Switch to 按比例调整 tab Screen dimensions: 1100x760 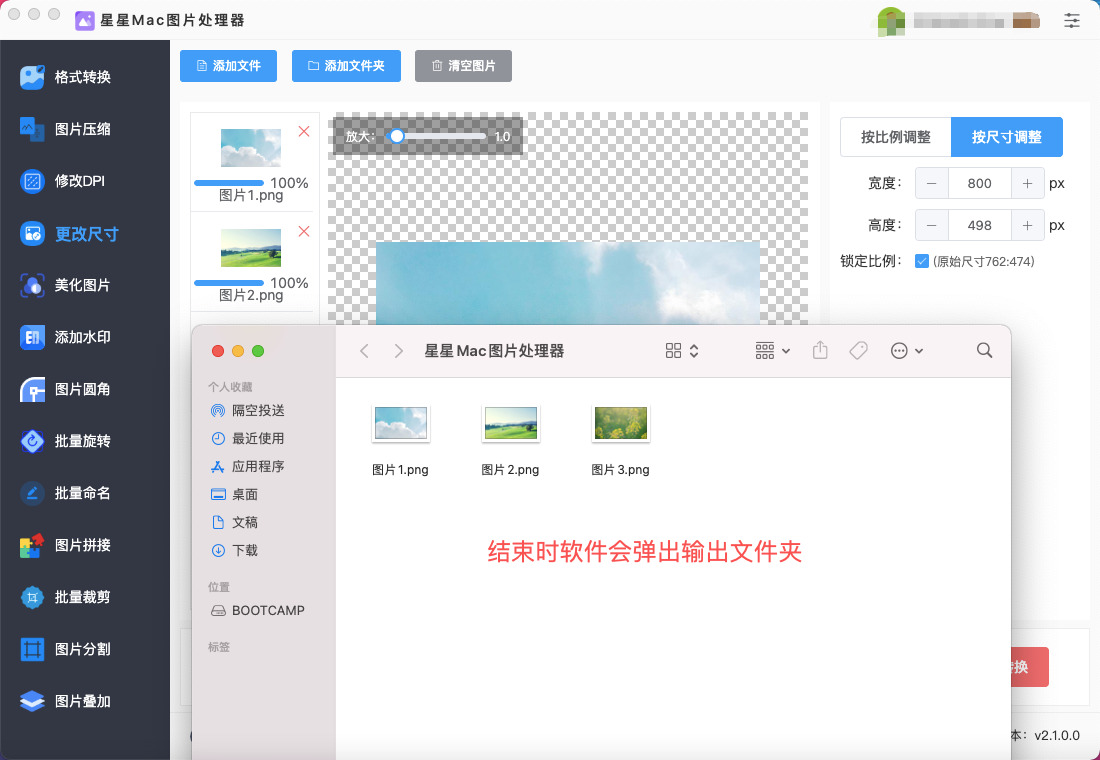895,137
